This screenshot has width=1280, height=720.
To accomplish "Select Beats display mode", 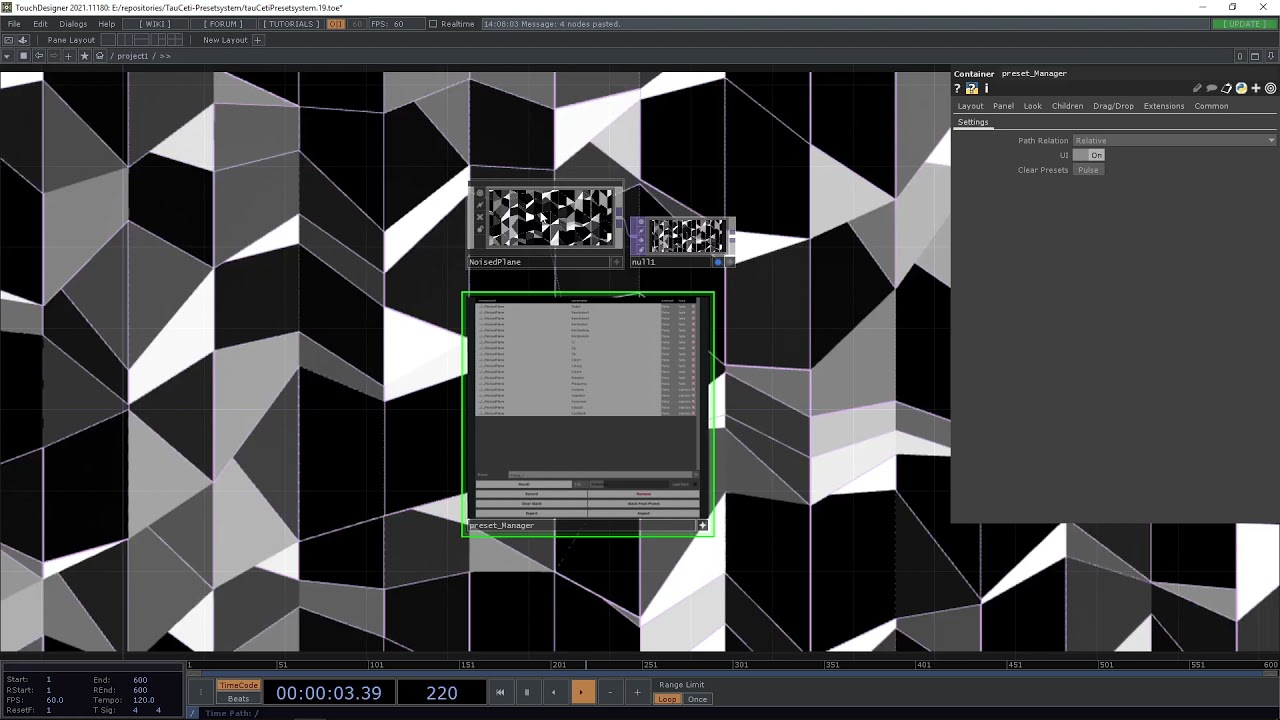I will pos(239,698).
